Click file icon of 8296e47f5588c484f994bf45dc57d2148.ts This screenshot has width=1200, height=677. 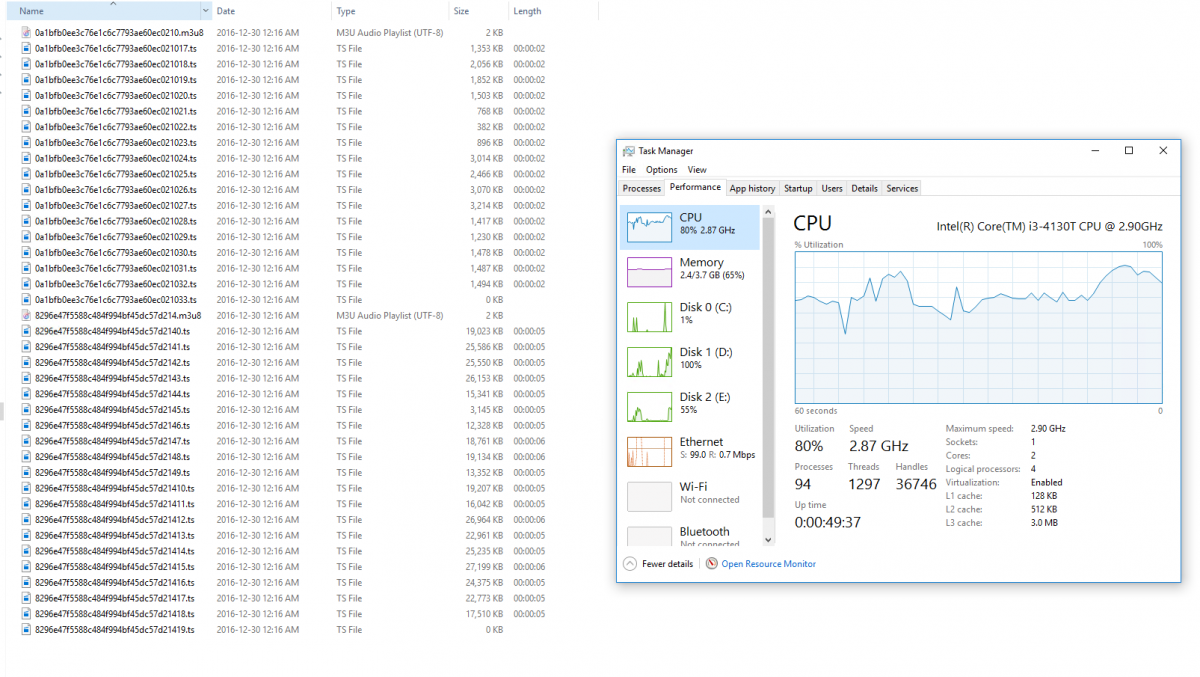click(x=27, y=457)
